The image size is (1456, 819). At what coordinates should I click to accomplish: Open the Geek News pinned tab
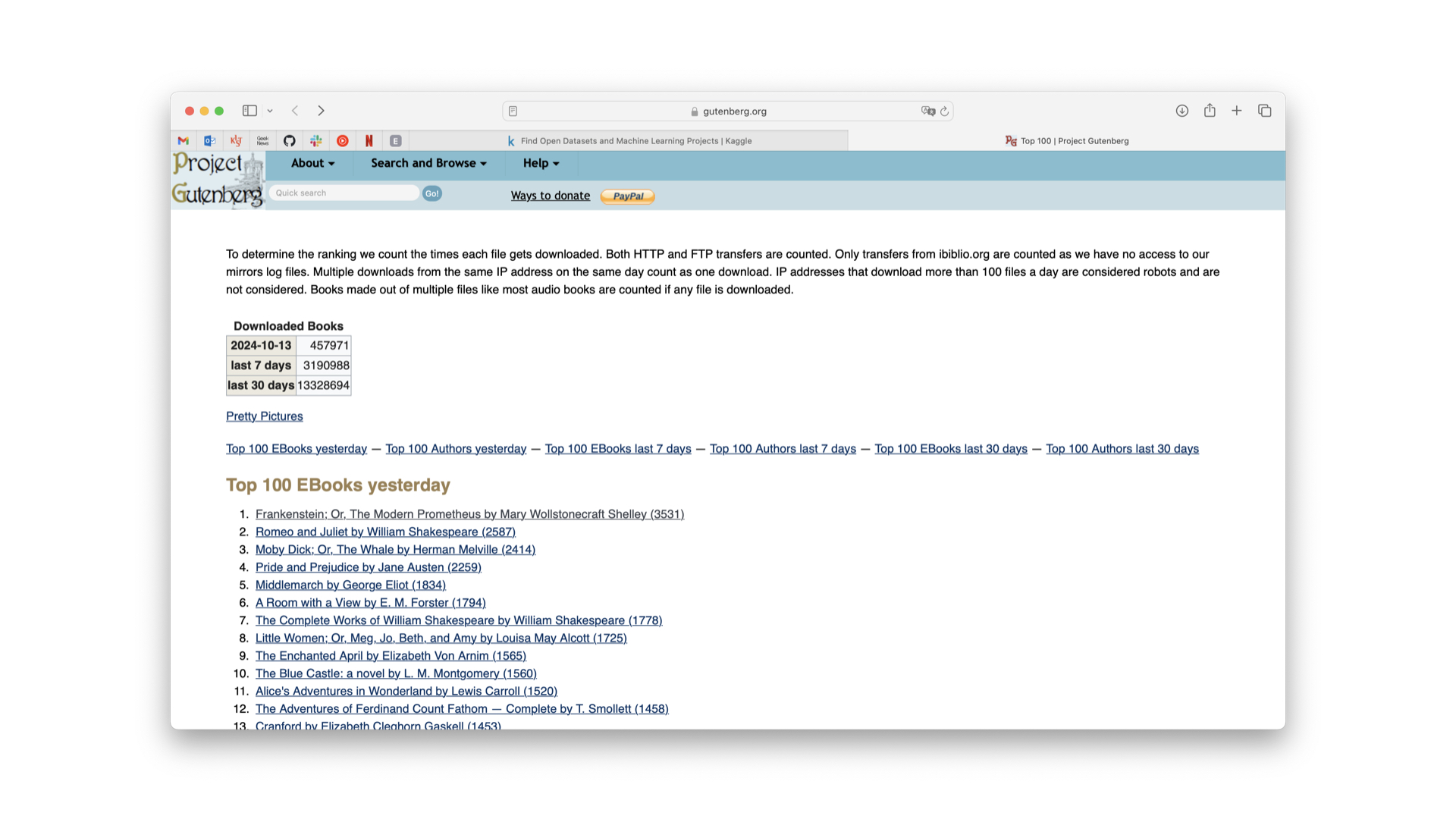[263, 141]
